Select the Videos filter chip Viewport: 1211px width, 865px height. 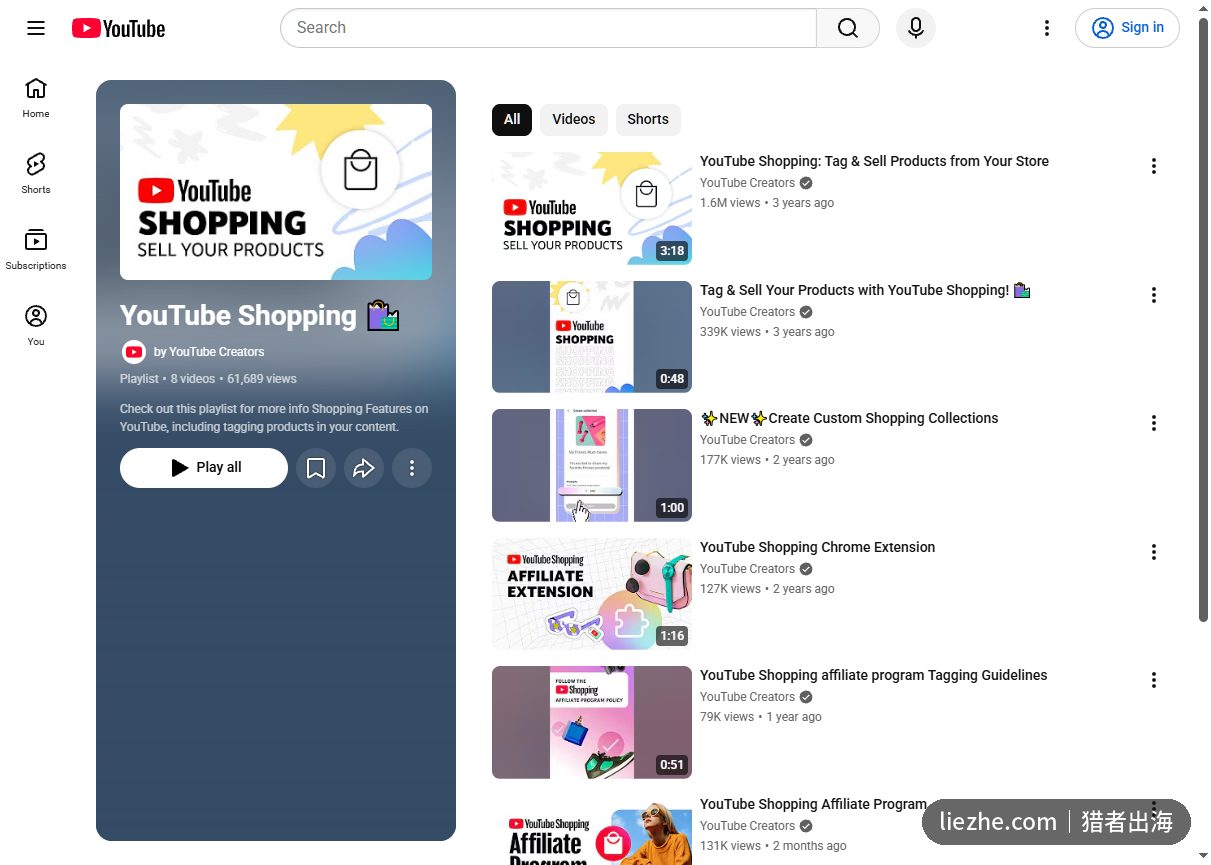pos(574,119)
